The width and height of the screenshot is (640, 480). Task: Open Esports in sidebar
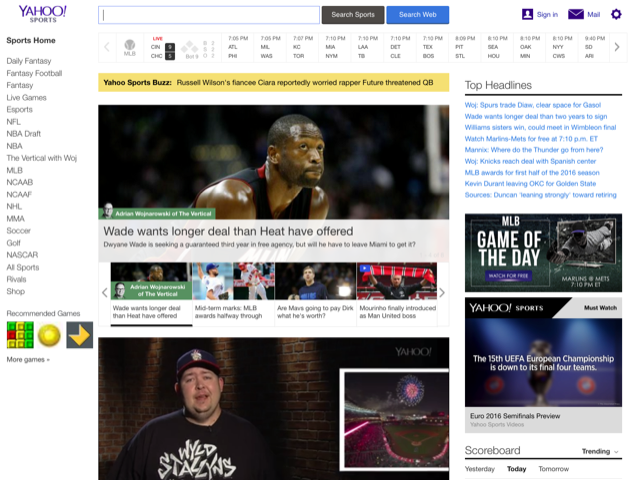(x=20, y=109)
